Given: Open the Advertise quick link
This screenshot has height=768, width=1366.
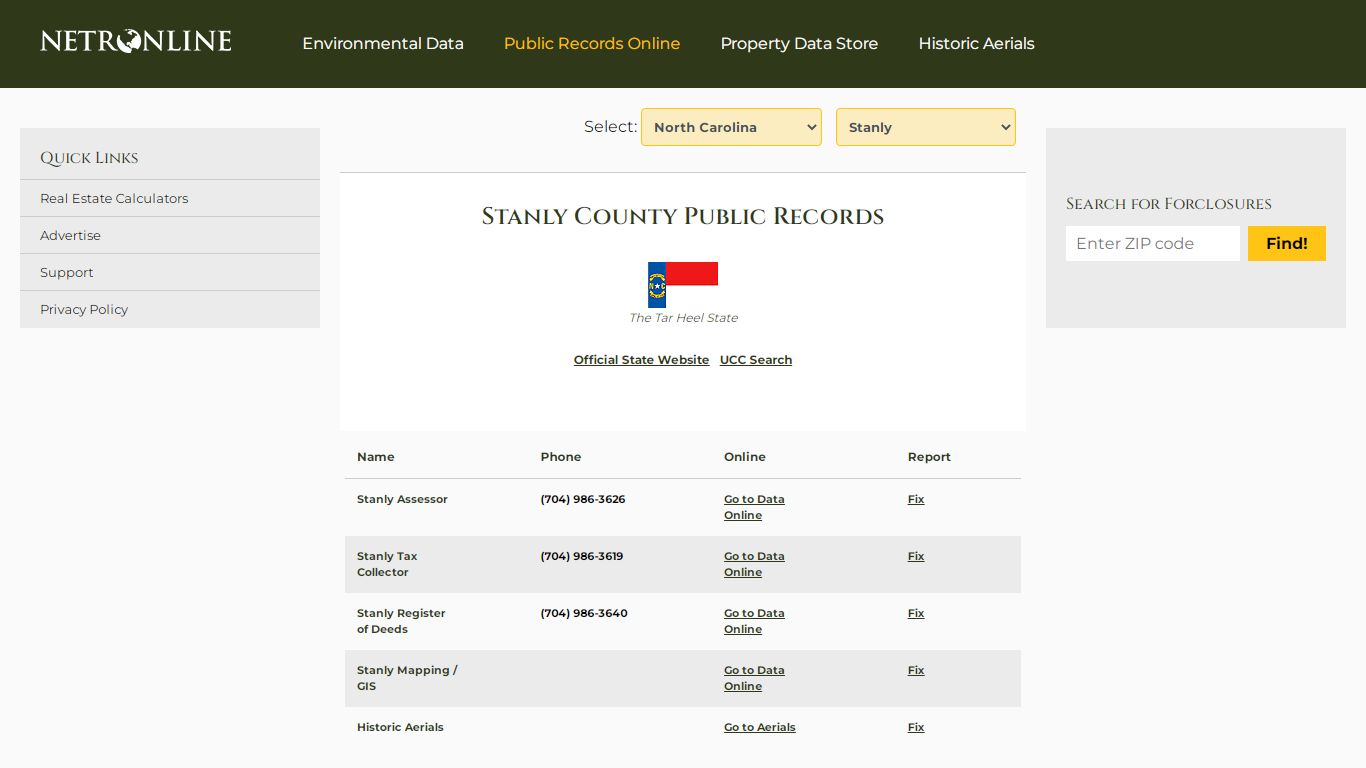Looking at the screenshot, I should [x=70, y=235].
